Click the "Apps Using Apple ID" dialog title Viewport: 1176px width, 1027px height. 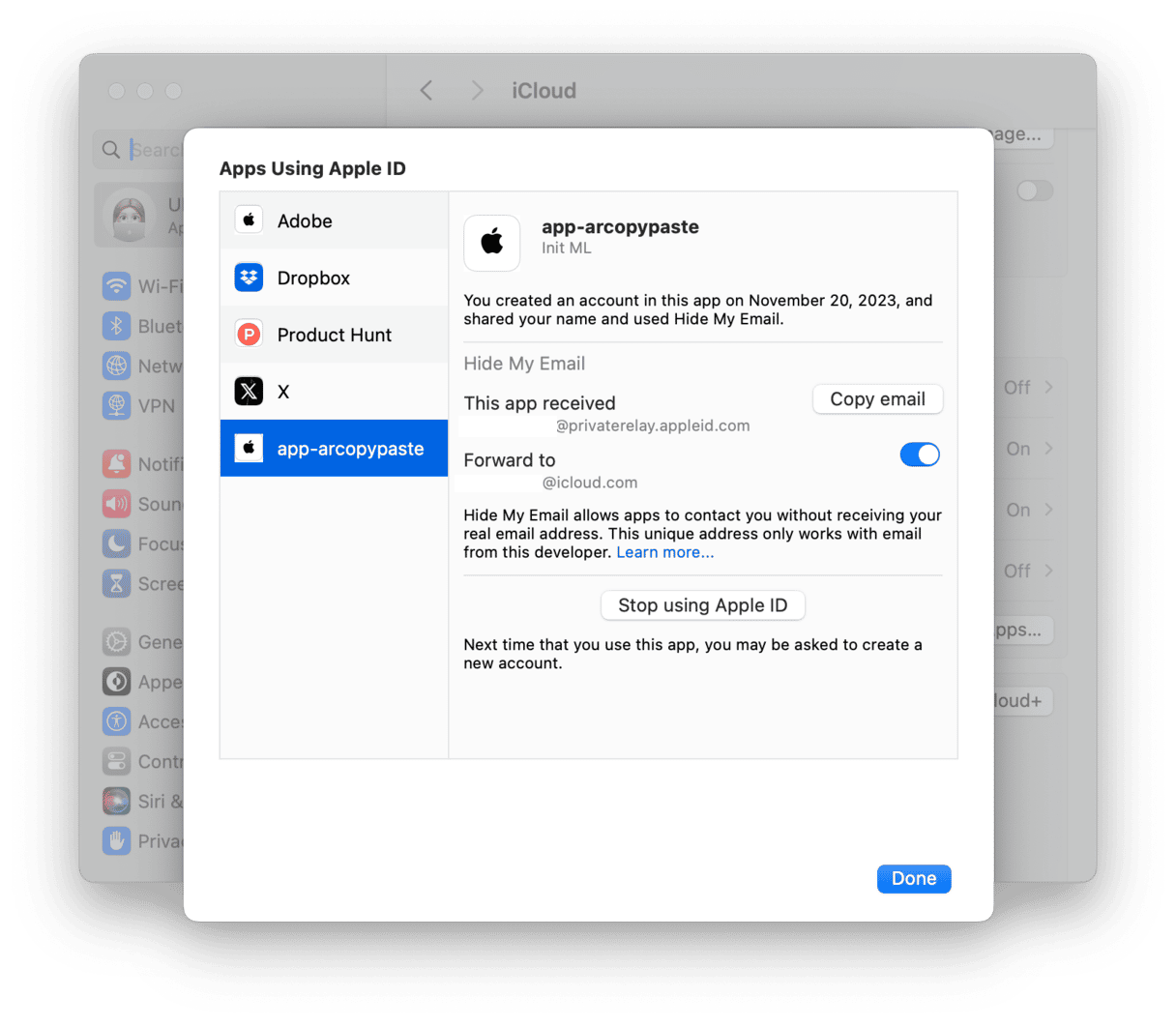[x=312, y=168]
